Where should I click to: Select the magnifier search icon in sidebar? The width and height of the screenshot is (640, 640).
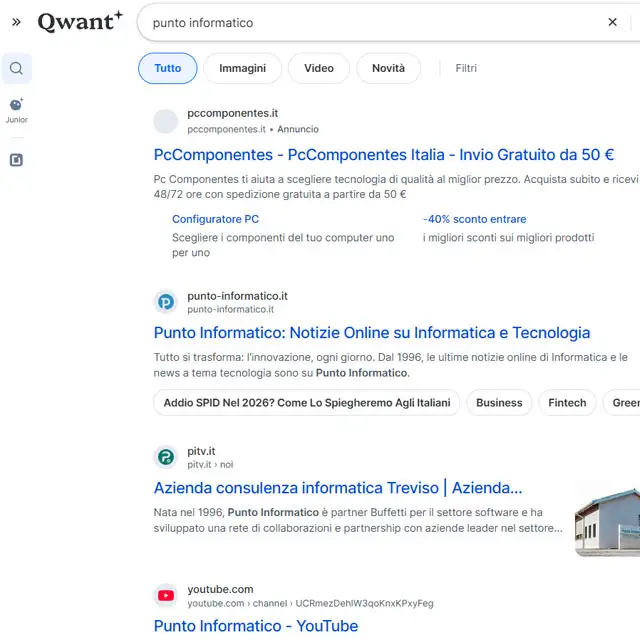coord(16,68)
